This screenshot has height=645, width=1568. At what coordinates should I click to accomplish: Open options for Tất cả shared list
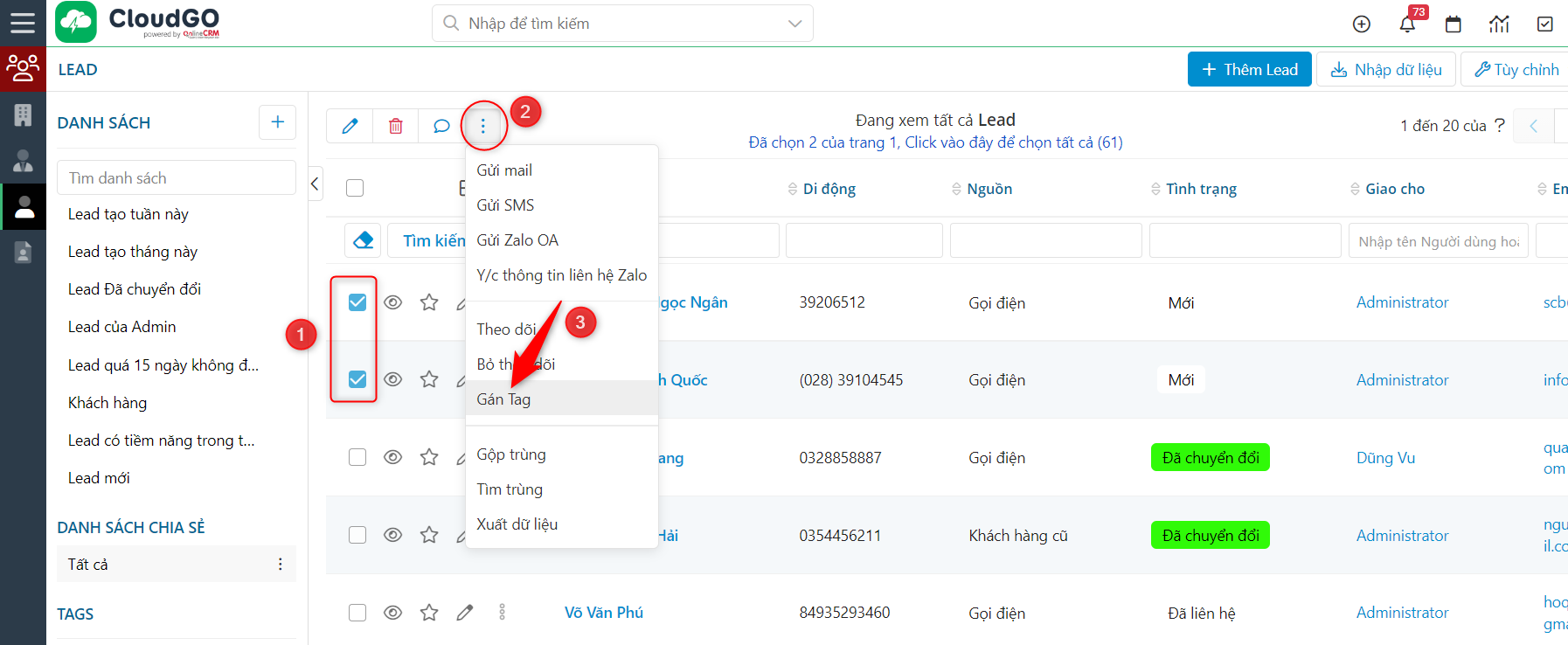pyautogui.click(x=280, y=565)
